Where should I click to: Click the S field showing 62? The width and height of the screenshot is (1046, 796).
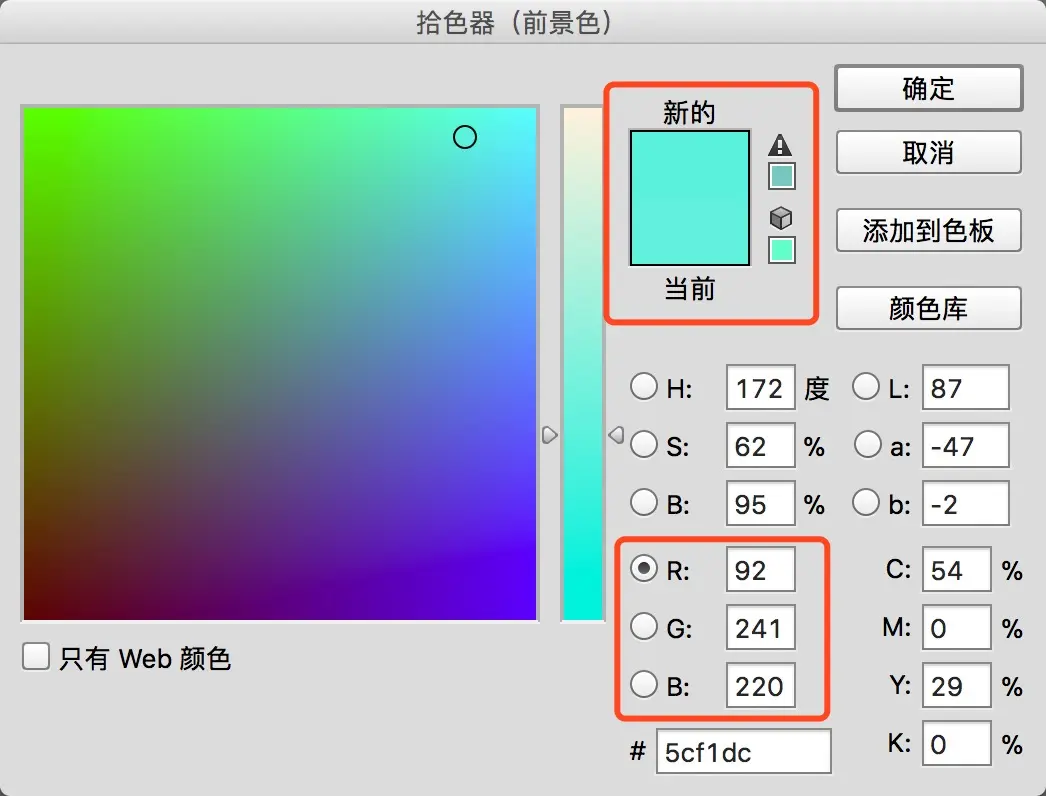tap(760, 446)
